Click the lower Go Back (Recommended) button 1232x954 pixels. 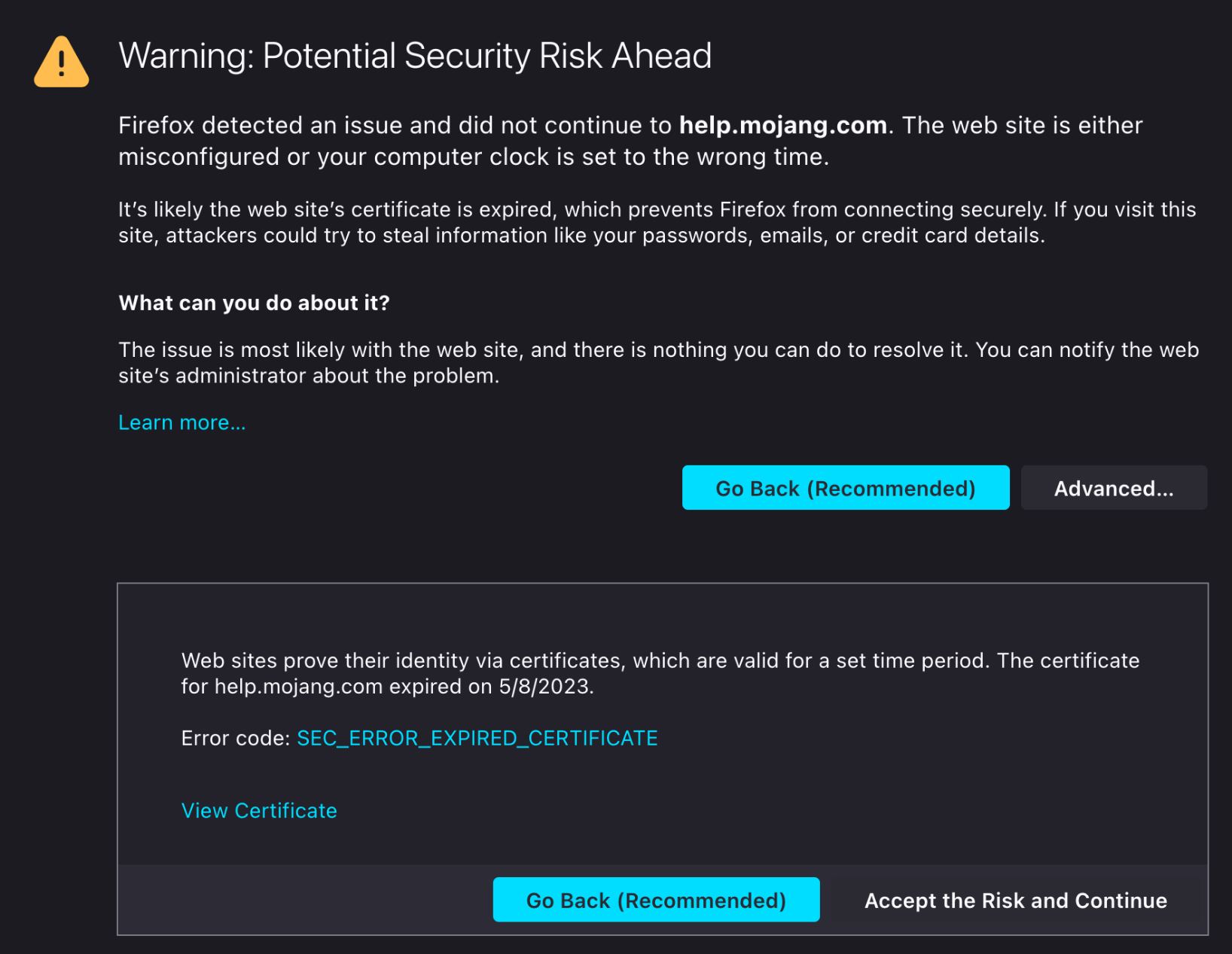(x=656, y=900)
